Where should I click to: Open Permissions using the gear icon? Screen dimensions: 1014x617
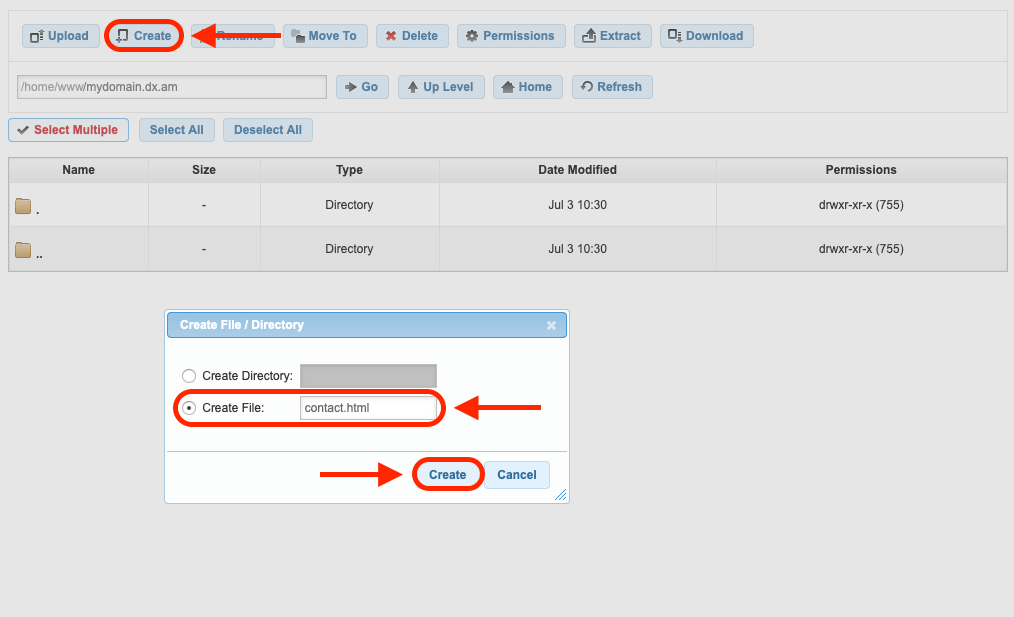point(511,35)
